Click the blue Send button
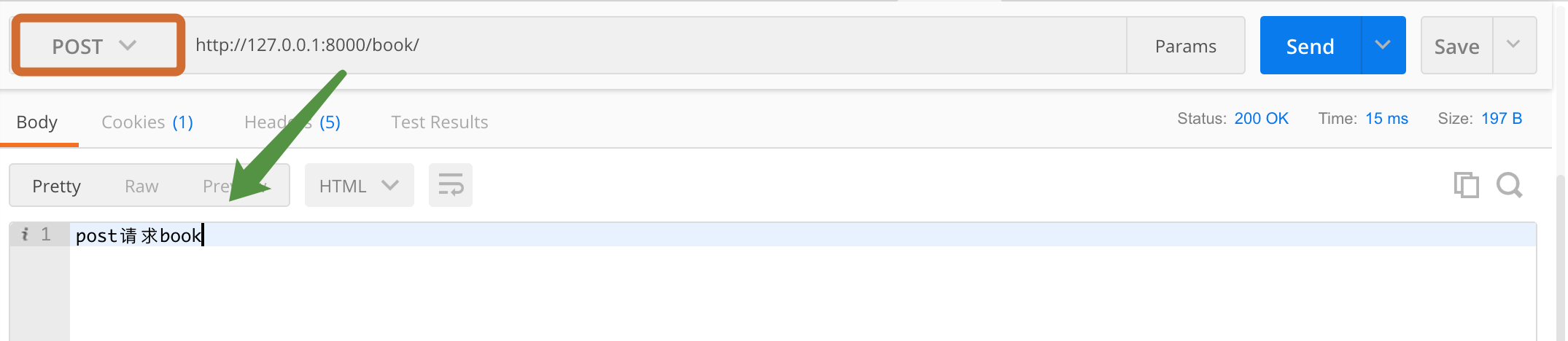The image size is (1568, 341). tap(1310, 45)
